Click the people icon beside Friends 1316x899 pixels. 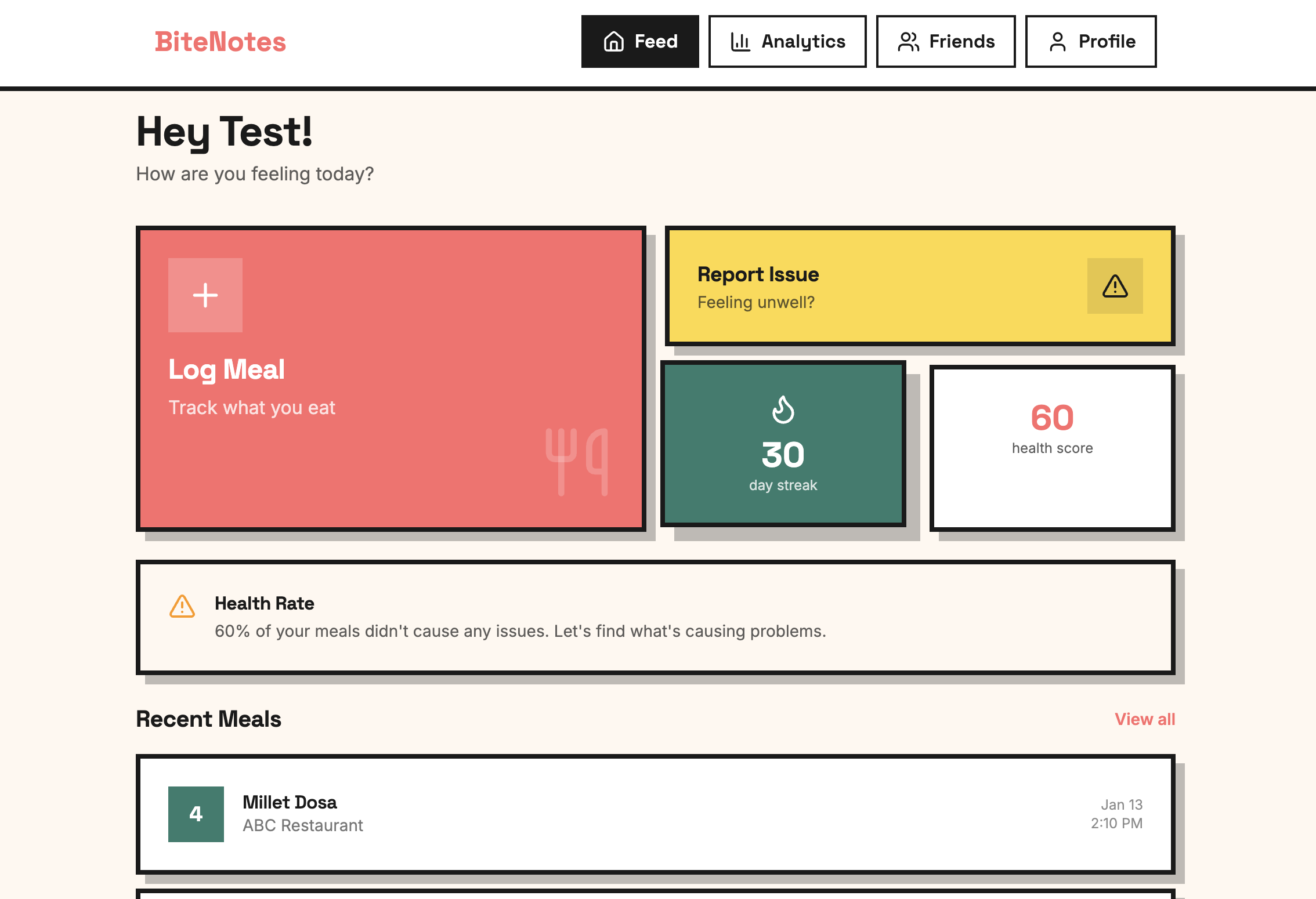(x=909, y=42)
